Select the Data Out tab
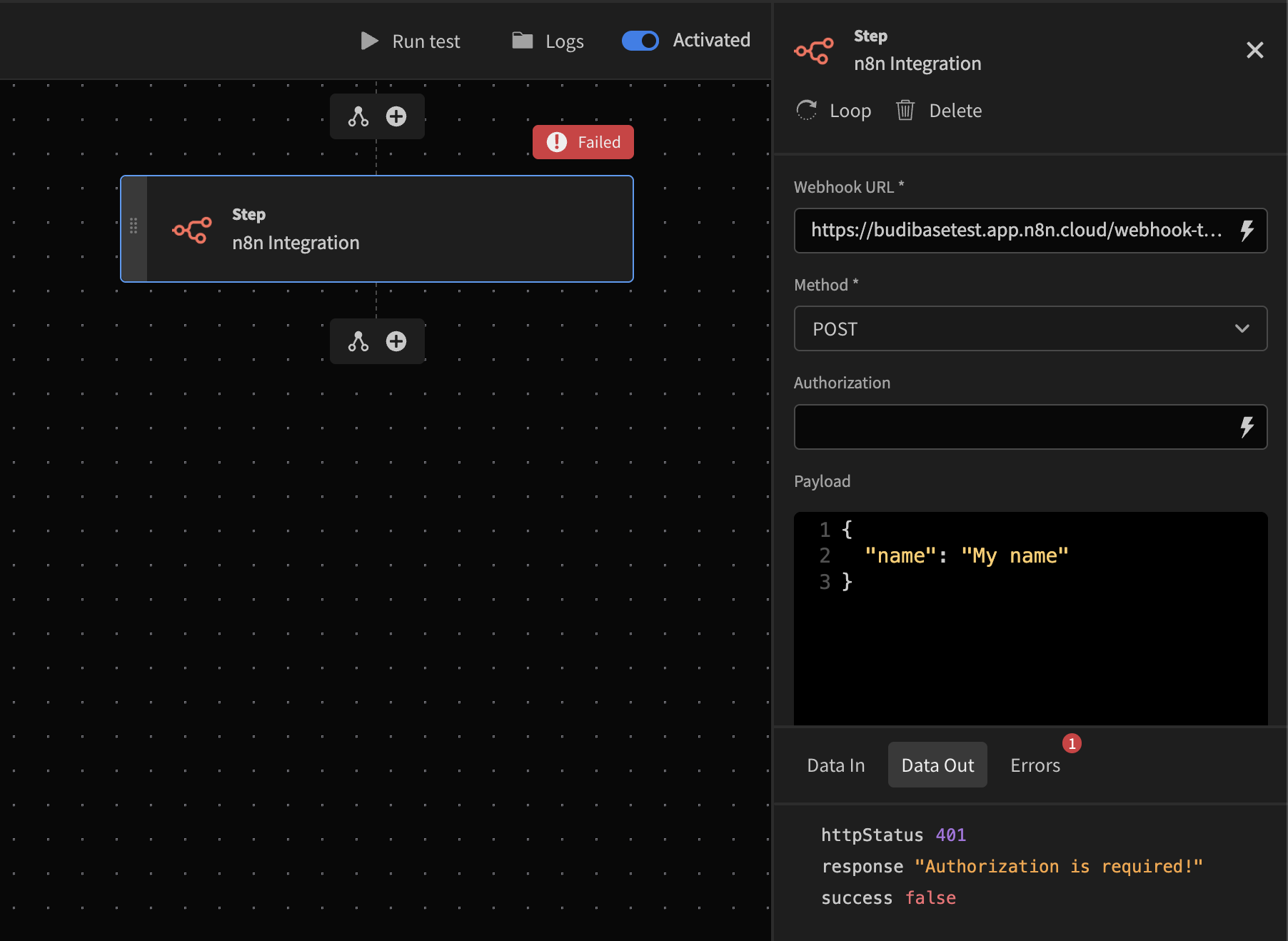 click(x=937, y=765)
